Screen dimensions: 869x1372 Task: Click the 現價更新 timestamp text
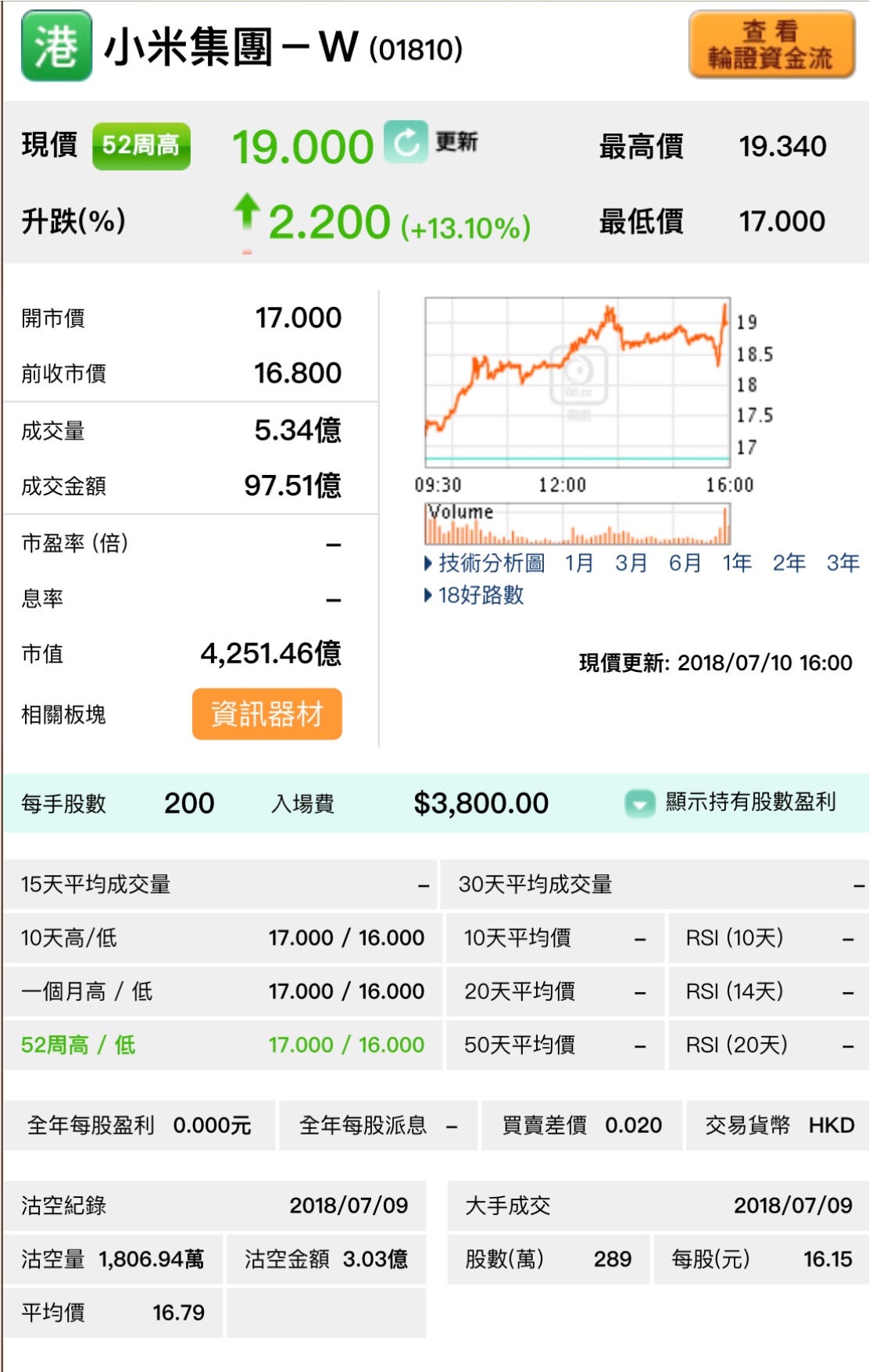(715, 663)
